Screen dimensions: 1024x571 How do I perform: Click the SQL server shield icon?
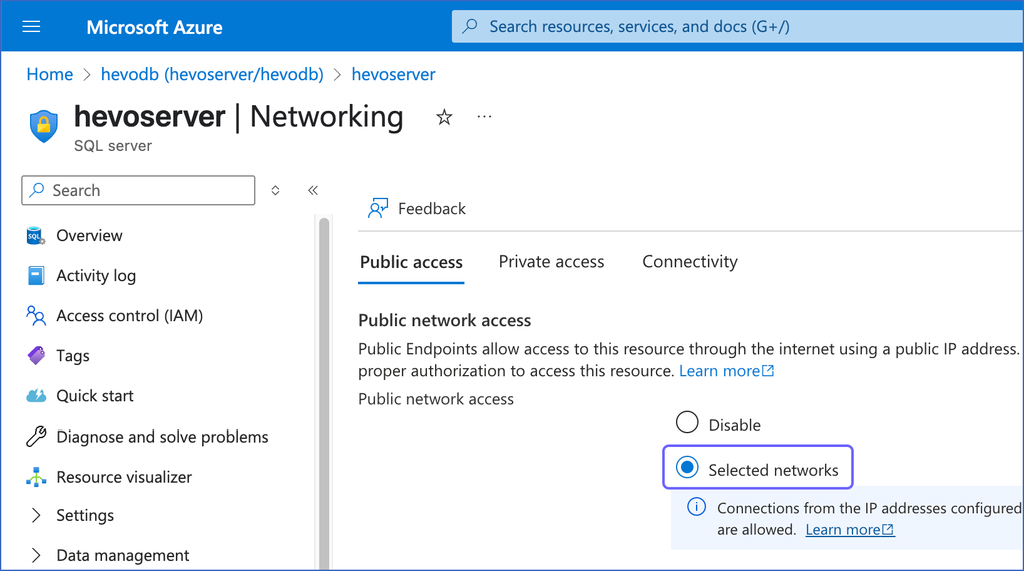[x=44, y=125]
